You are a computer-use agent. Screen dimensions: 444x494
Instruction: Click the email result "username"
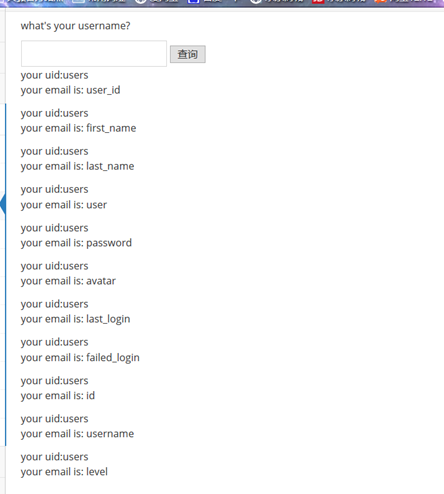pos(110,434)
